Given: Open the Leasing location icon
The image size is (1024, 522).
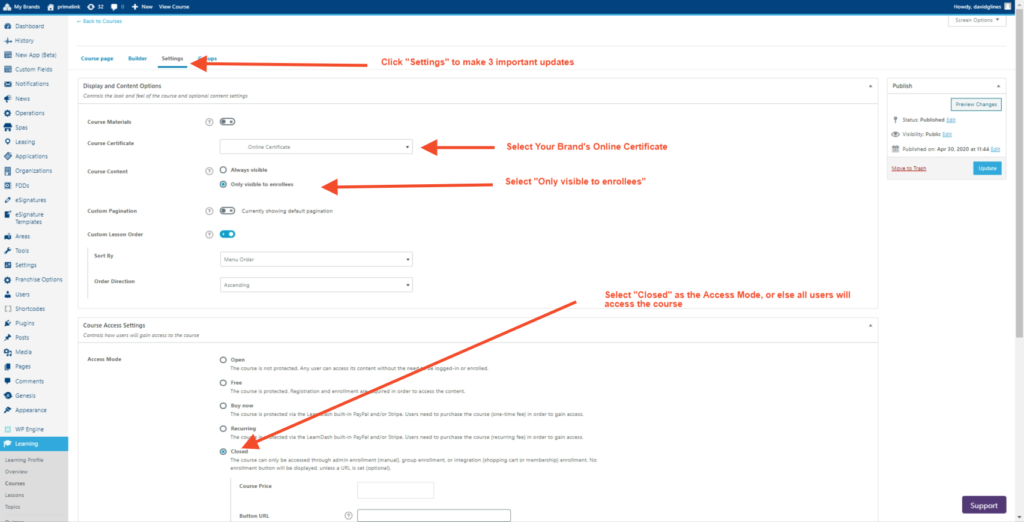Looking at the screenshot, I should click(8, 142).
